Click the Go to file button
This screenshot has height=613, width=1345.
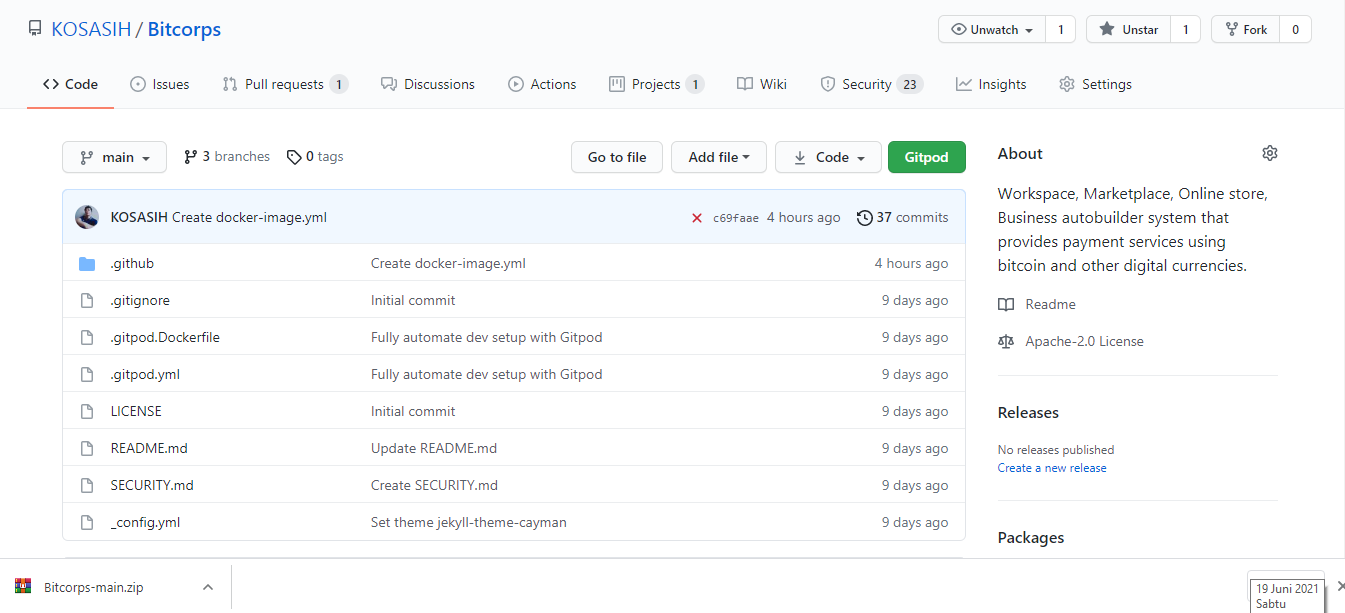pyautogui.click(x=617, y=157)
